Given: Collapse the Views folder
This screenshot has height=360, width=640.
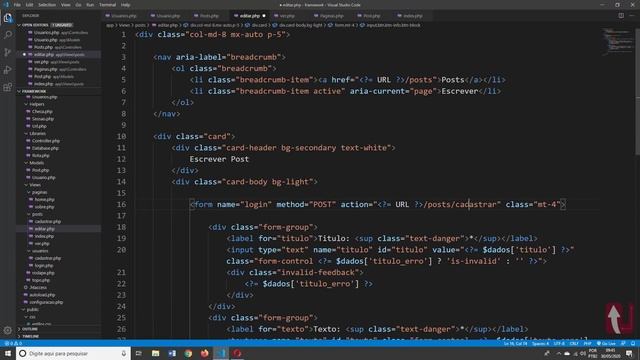Looking at the screenshot, I should click(x=35, y=185).
